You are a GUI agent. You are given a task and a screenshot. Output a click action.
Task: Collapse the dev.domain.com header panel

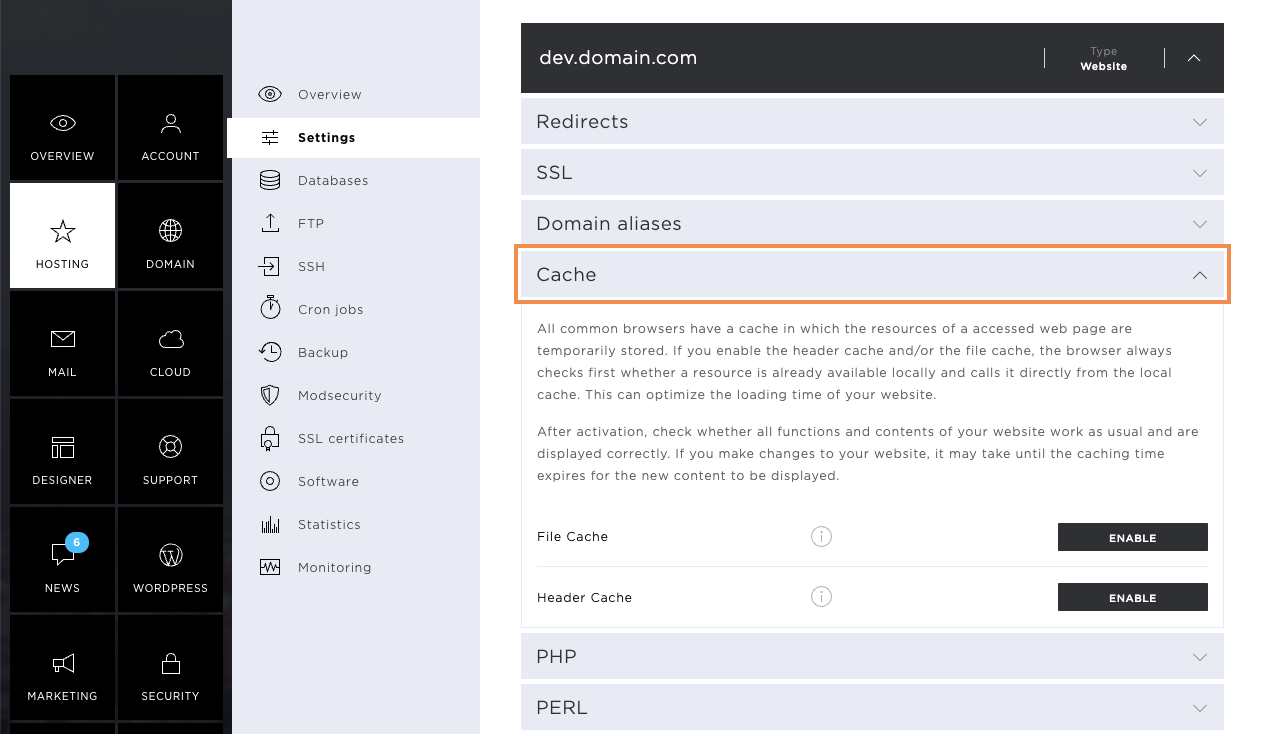[1194, 58]
